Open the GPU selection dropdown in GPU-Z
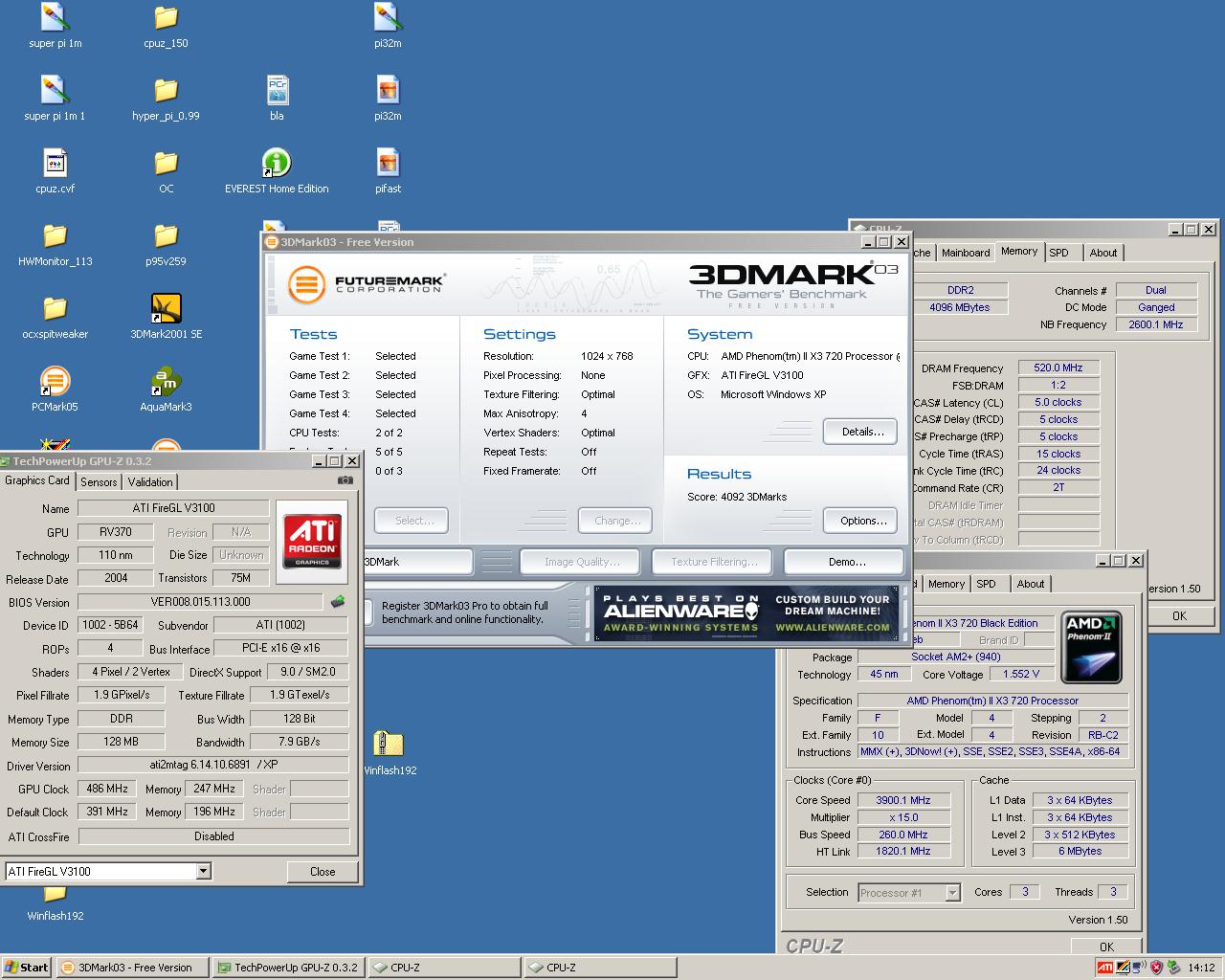 pos(203,871)
